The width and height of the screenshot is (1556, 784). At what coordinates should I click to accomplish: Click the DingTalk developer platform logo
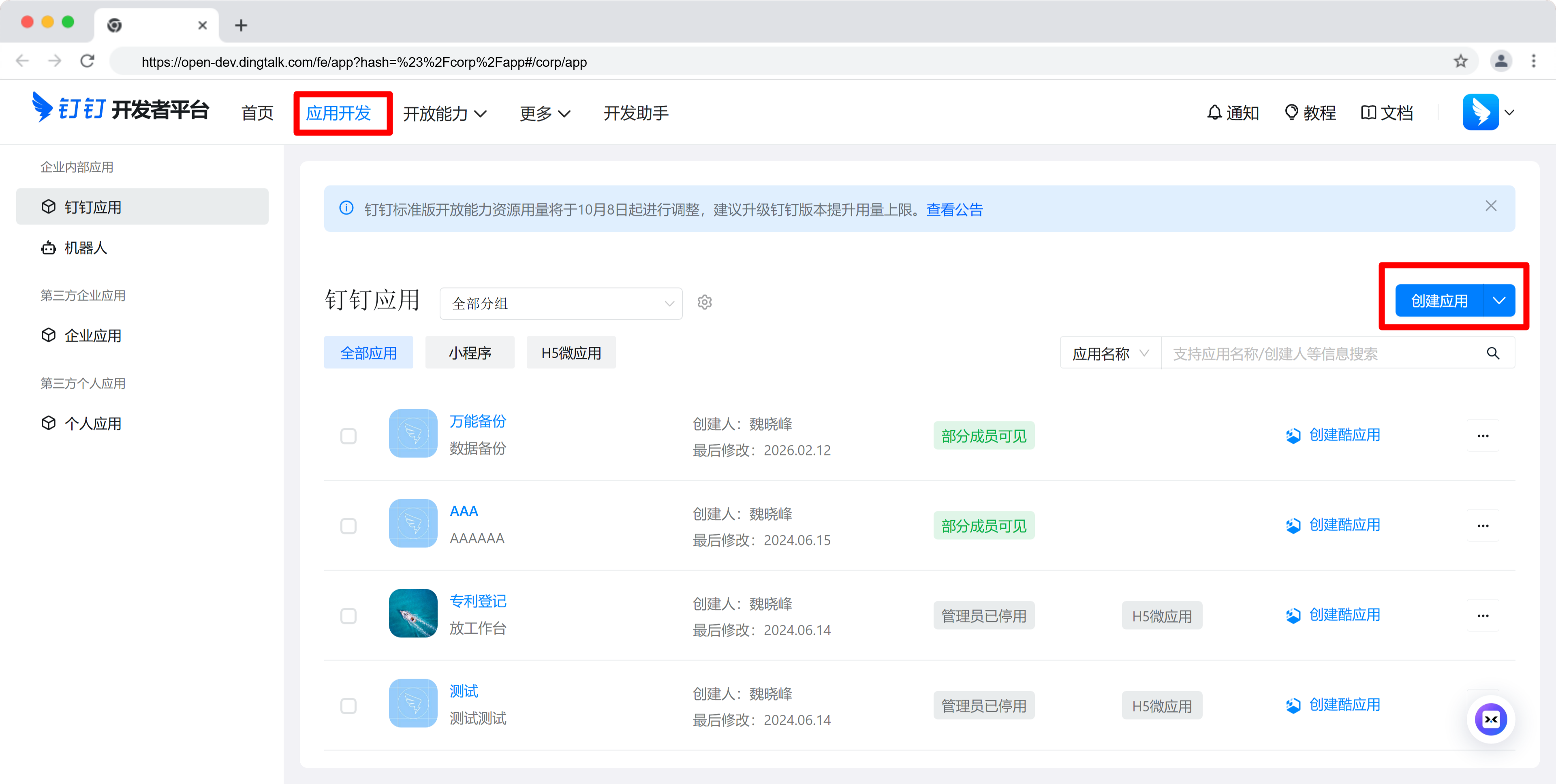[120, 108]
